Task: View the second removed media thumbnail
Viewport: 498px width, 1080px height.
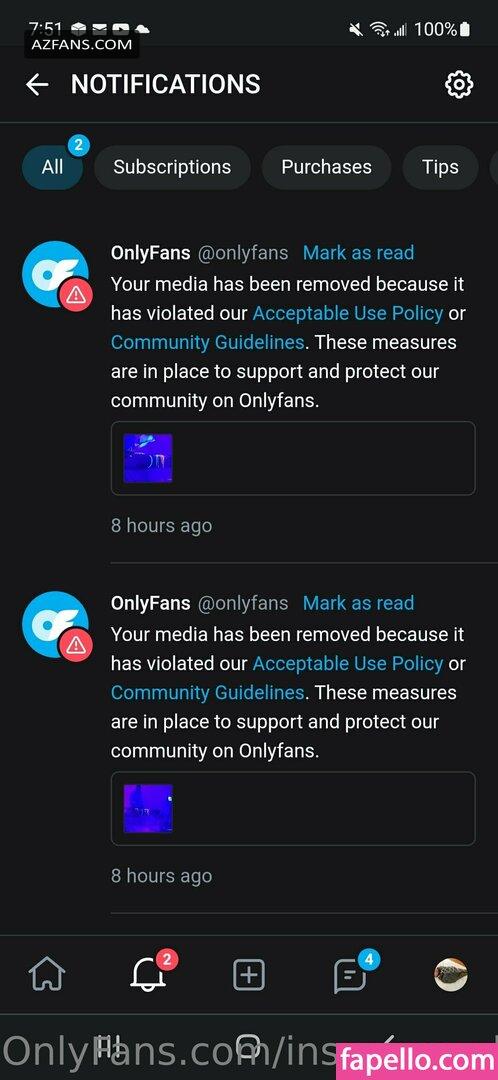Action: click(148, 809)
